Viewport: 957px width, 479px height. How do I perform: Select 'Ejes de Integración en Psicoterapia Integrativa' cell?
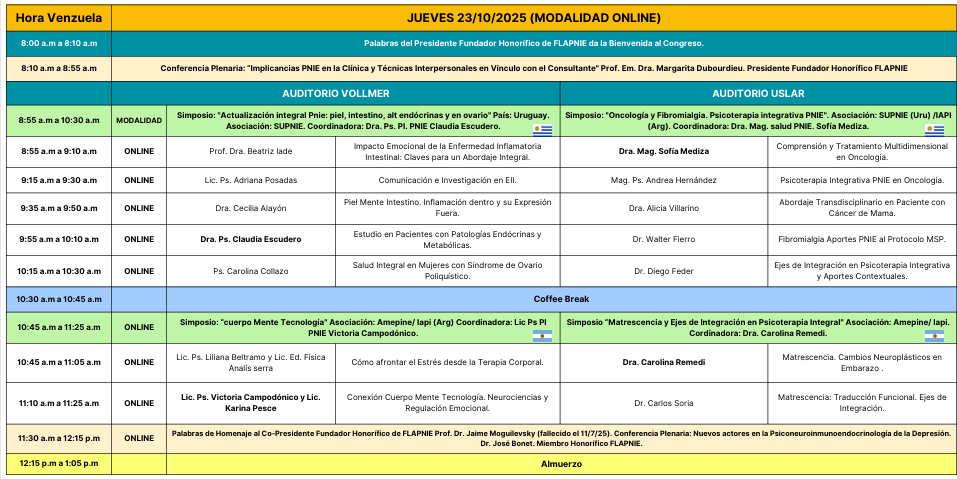pos(862,271)
